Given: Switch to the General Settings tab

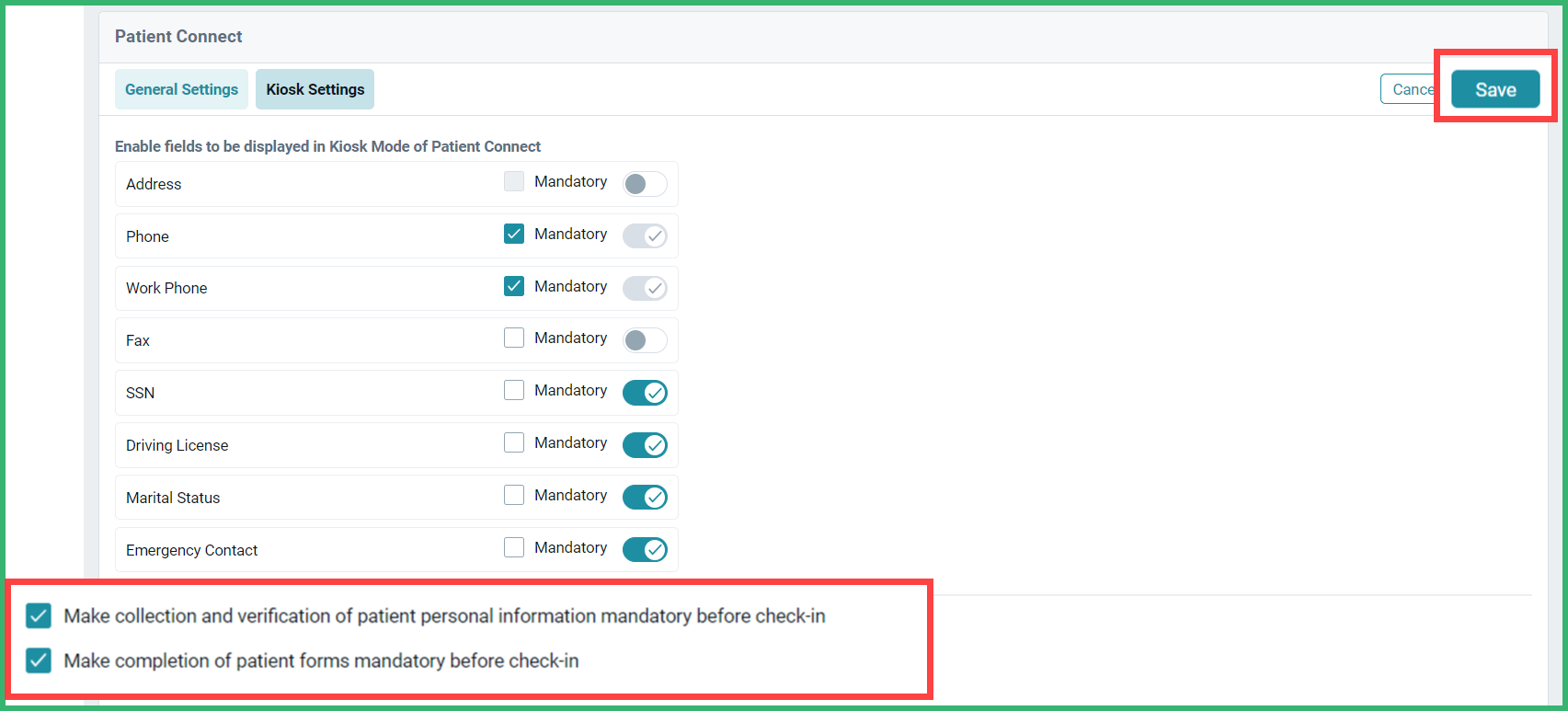Looking at the screenshot, I should coord(181,88).
